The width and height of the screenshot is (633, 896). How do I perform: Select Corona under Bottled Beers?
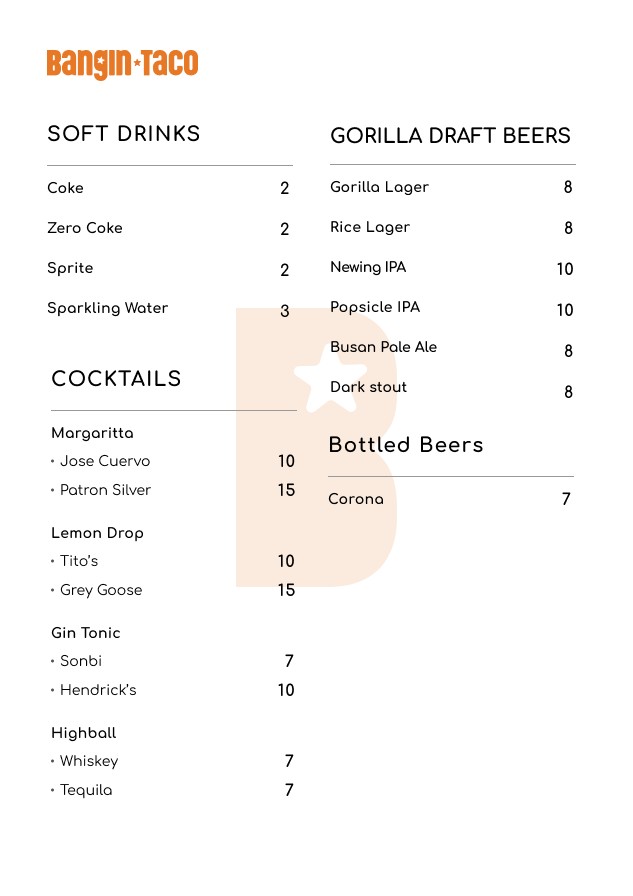point(356,499)
